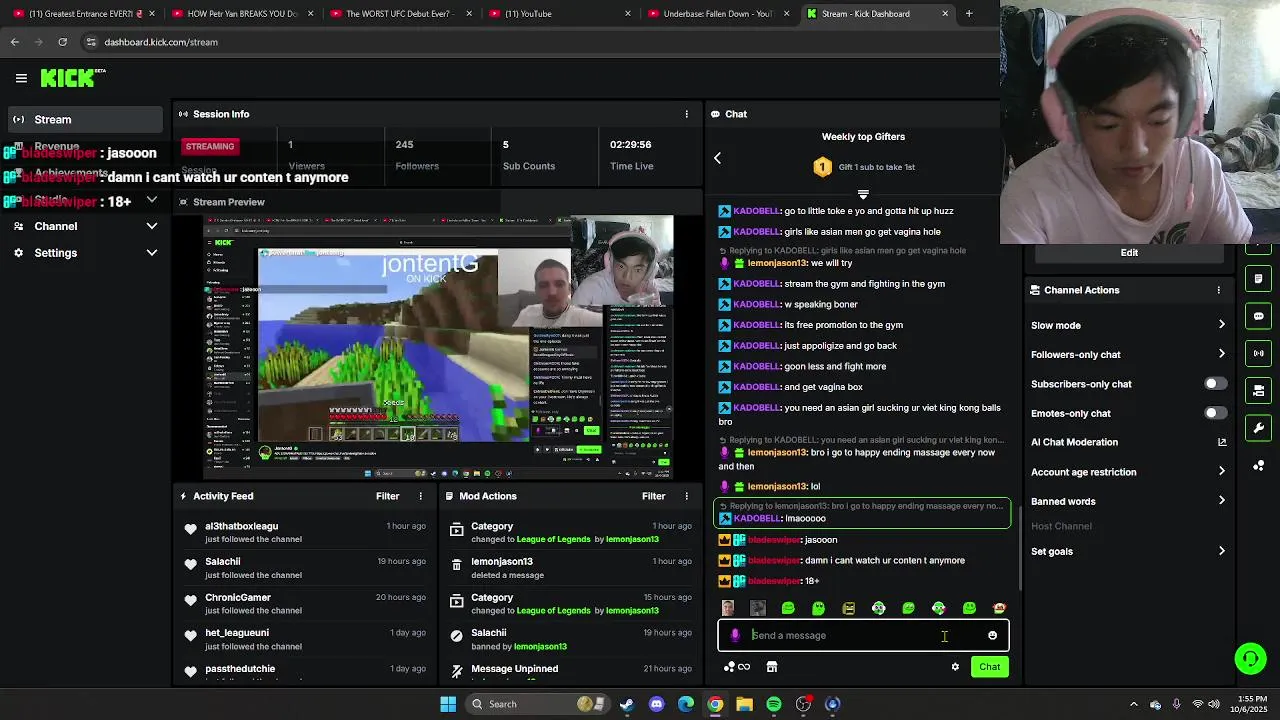
Task: Open Activity Feed three-dot options menu
Action: click(420, 496)
